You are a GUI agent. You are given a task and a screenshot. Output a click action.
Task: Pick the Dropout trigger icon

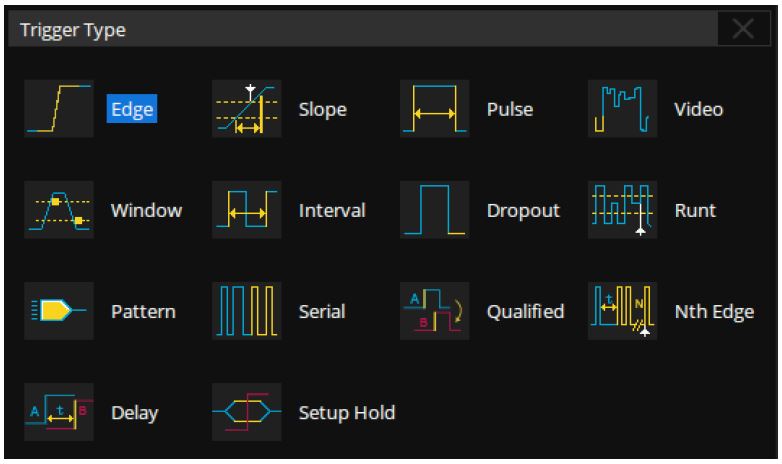(435, 210)
